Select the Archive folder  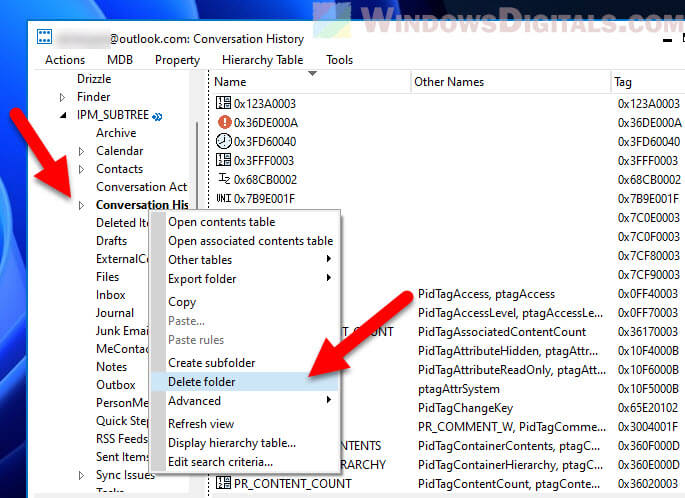(116, 133)
